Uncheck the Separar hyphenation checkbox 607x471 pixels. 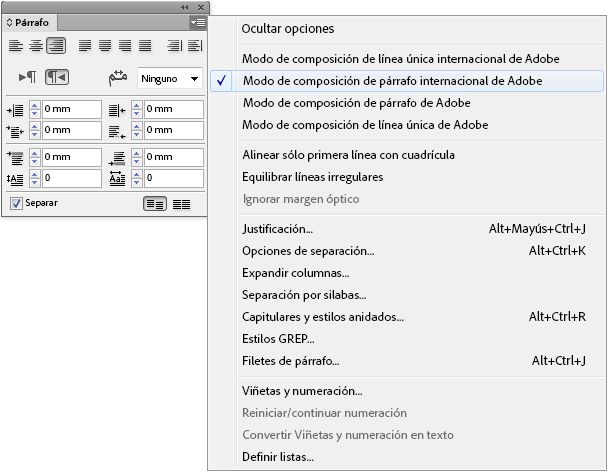pos(16,203)
